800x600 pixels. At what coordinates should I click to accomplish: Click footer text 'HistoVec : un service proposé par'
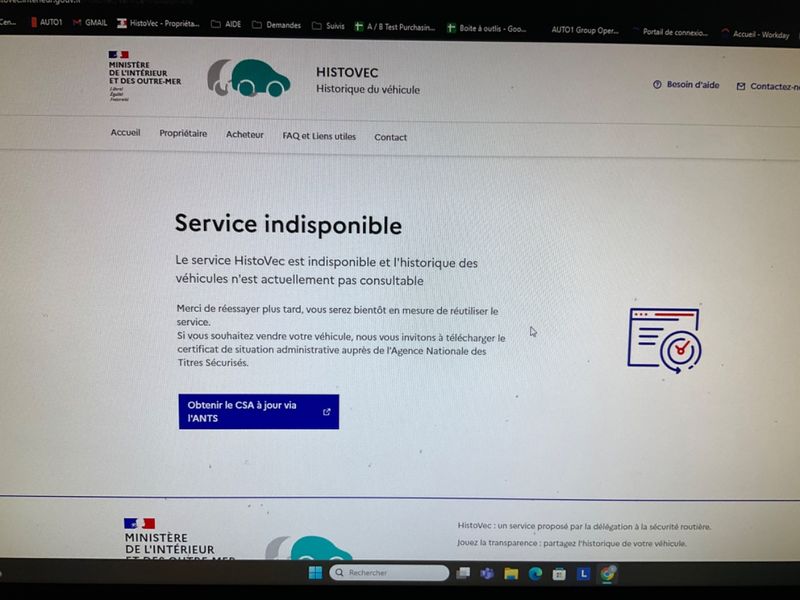click(x=584, y=526)
